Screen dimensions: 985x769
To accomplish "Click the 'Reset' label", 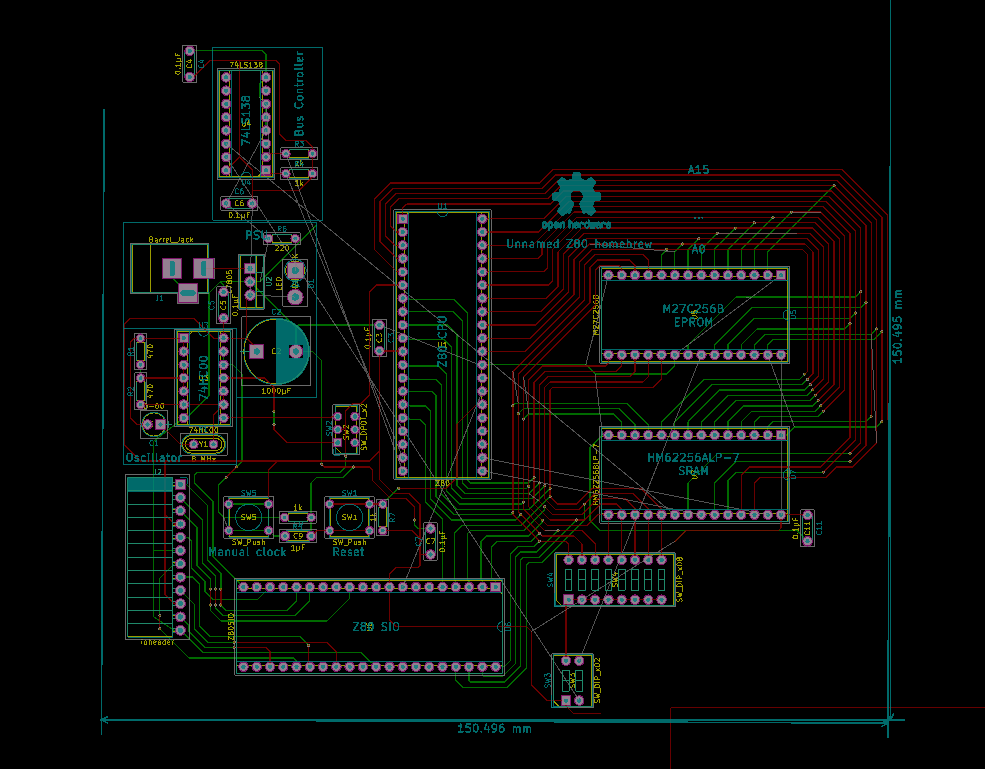I will (348, 552).
